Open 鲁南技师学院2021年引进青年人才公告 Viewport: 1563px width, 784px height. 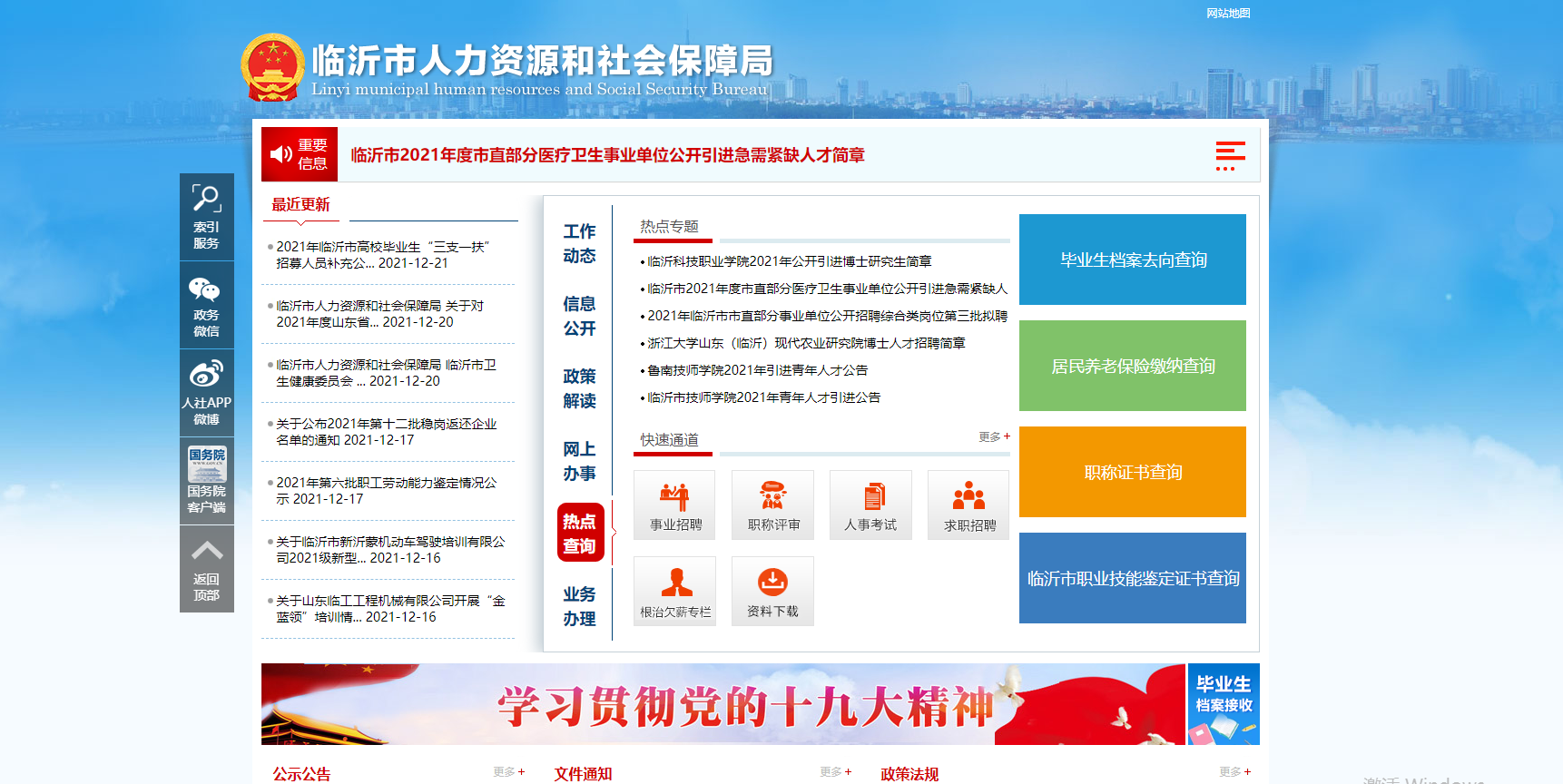(757, 370)
